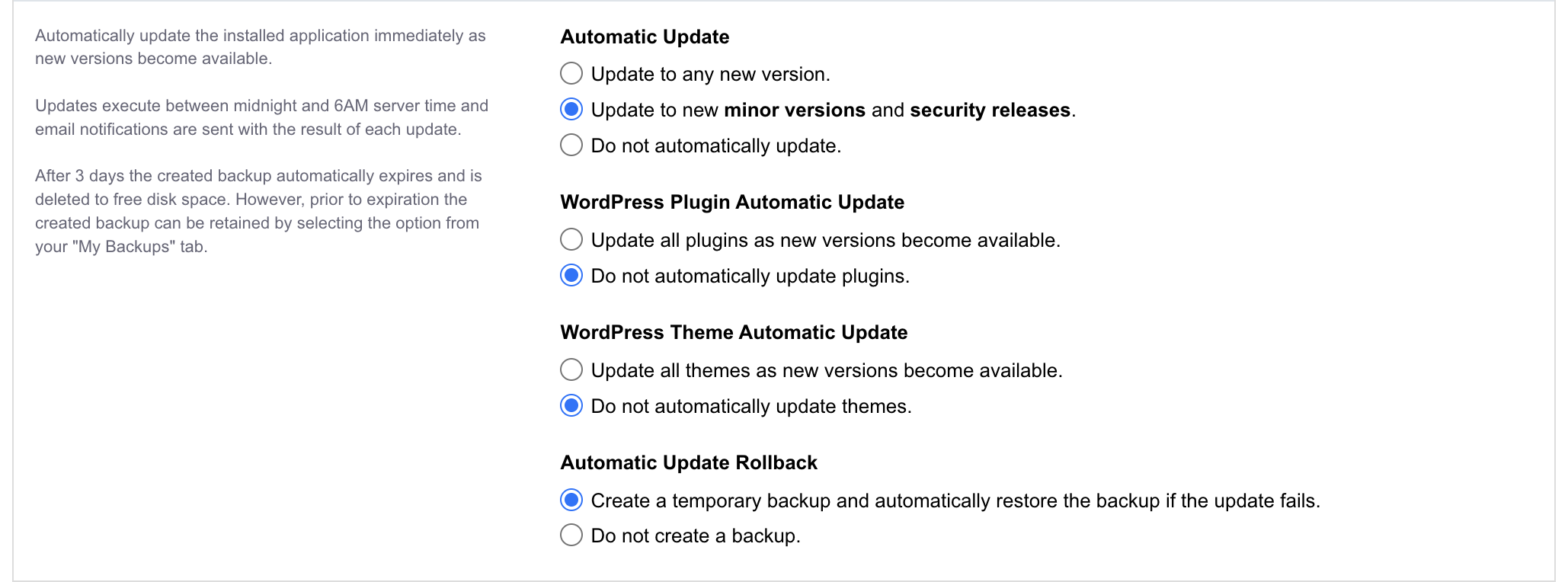Image resolution: width=1568 pixels, height=582 pixels.
Task: Enable temporary backup with automatic restore on failure
Action: 571,500
